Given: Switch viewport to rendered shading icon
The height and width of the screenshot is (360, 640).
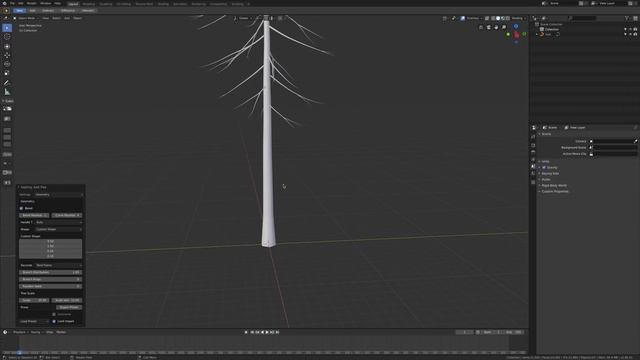Looking at the screenshot, I should (x=508, y=18).
